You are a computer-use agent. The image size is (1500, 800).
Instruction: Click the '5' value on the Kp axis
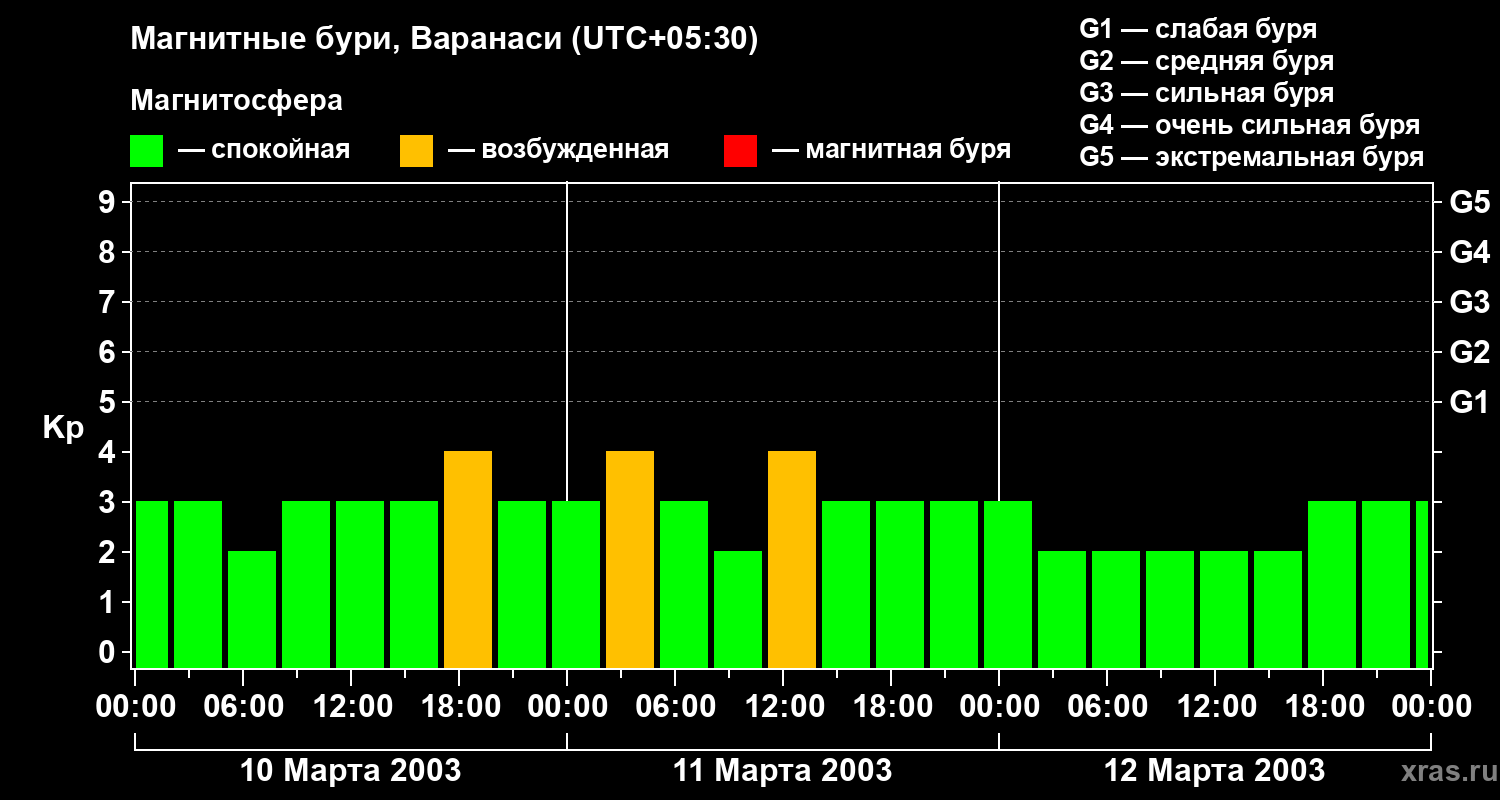[x=109, y=402]
